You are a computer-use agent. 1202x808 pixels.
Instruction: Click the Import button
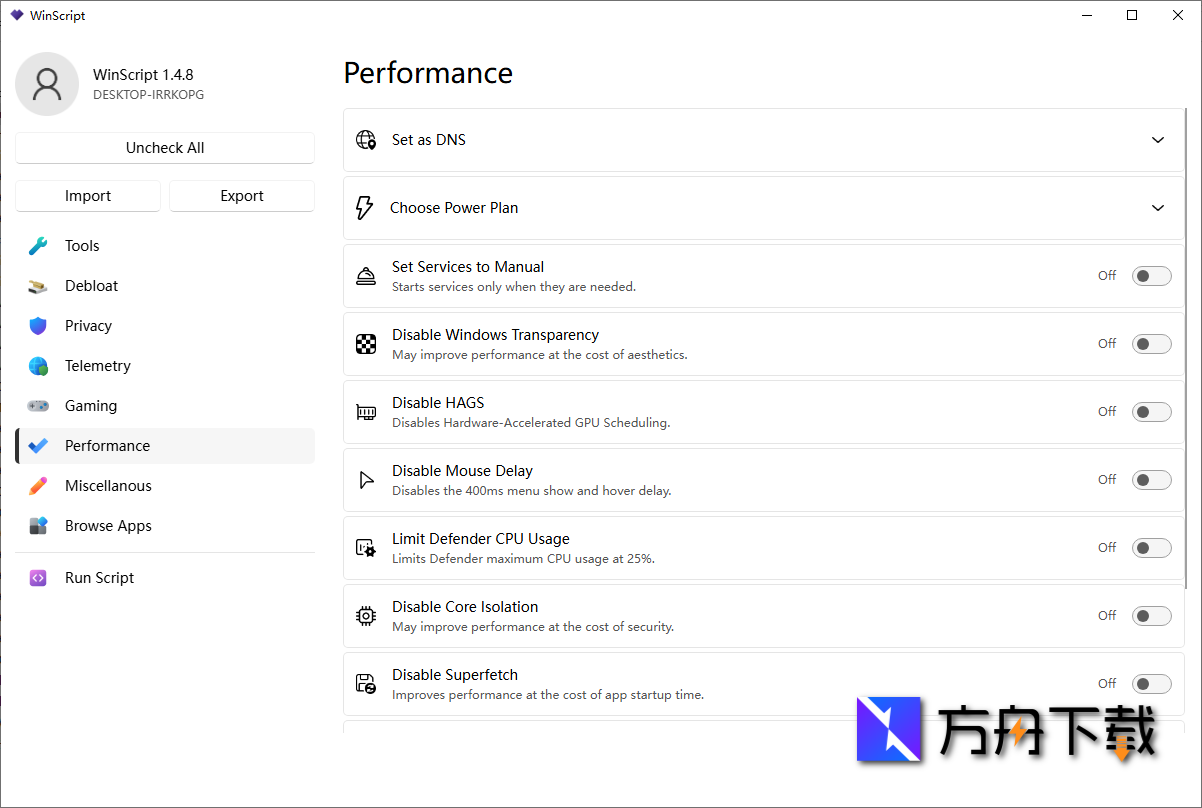tap(88, 196)
